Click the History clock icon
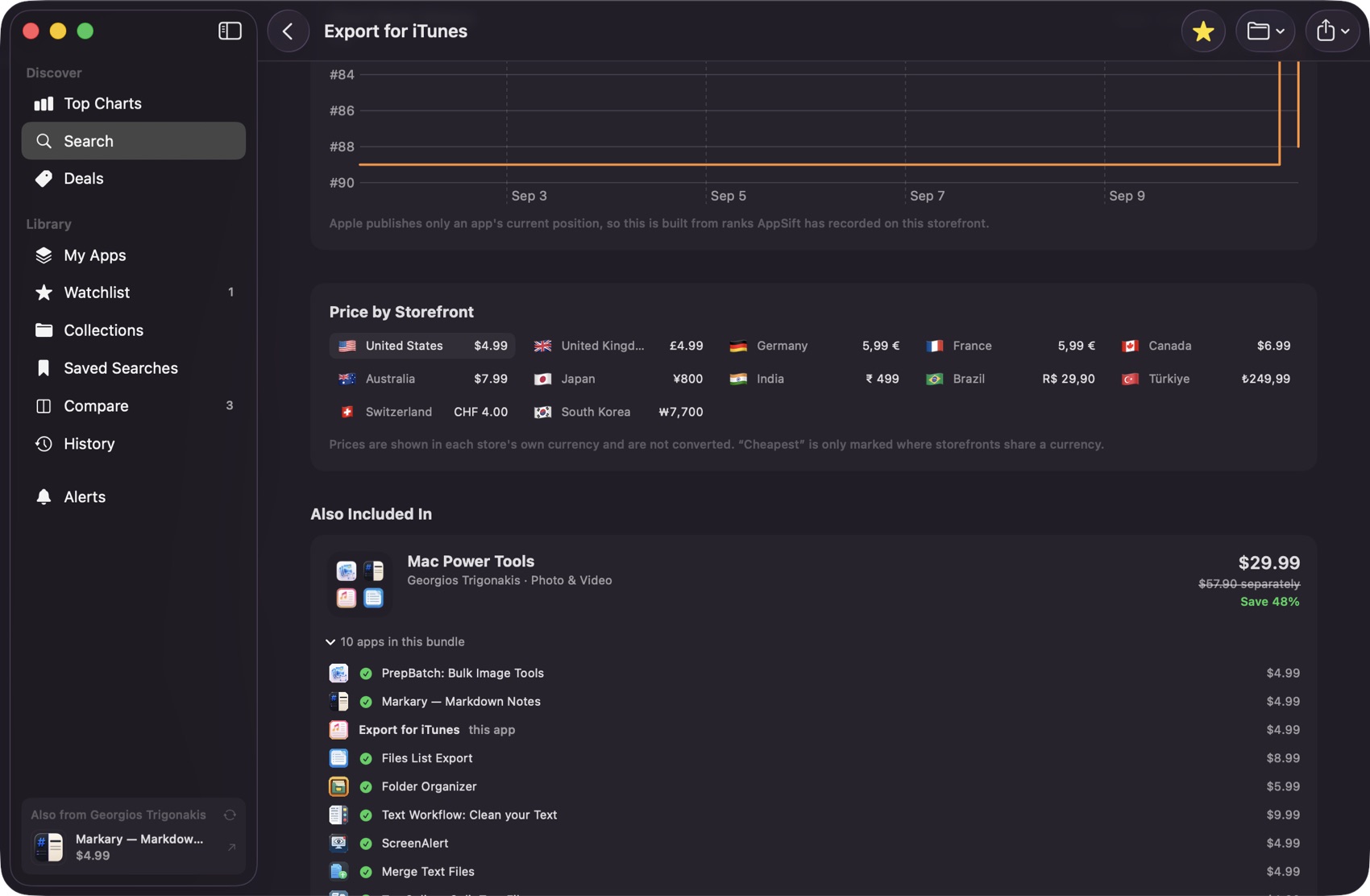The image size is (1370, 896). pyautogui.click(x=44, y=444)
